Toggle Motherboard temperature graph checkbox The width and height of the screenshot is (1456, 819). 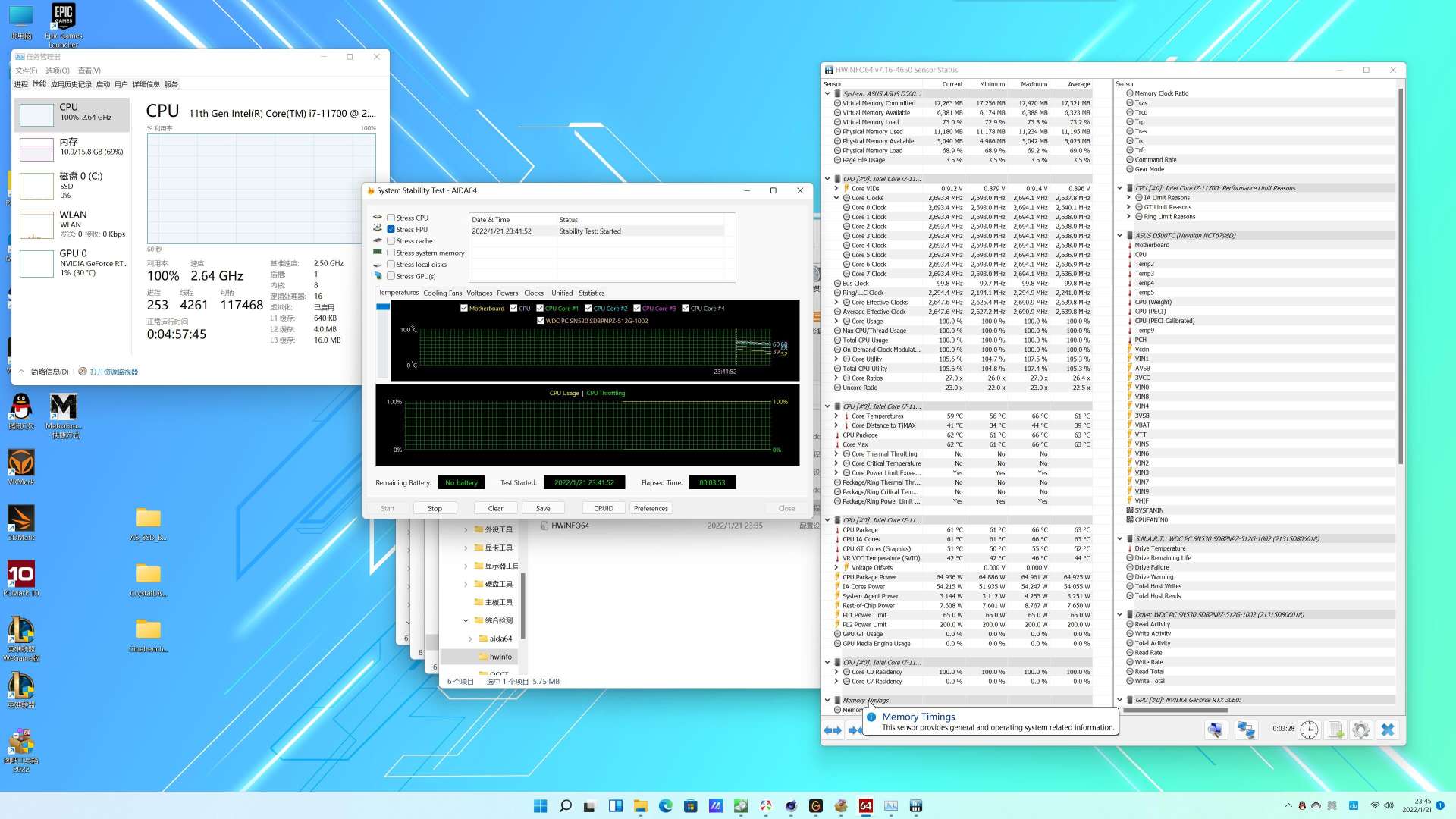464,309
